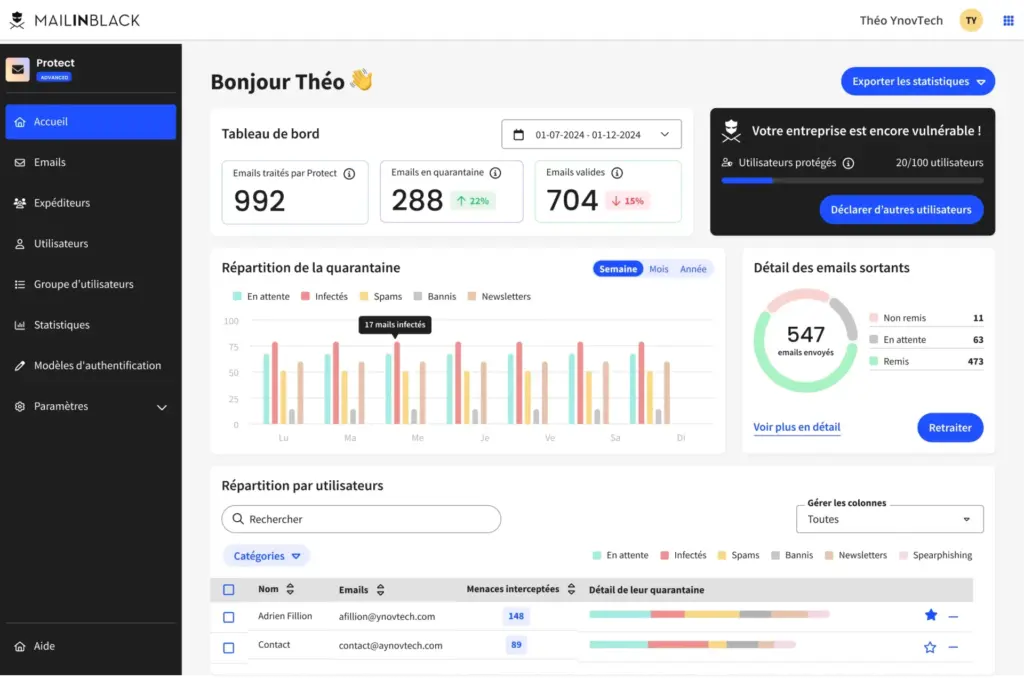Tick the select-all checkbox in table header
The width and height of the screenshot is (1024, 679).
coord(229,590)
